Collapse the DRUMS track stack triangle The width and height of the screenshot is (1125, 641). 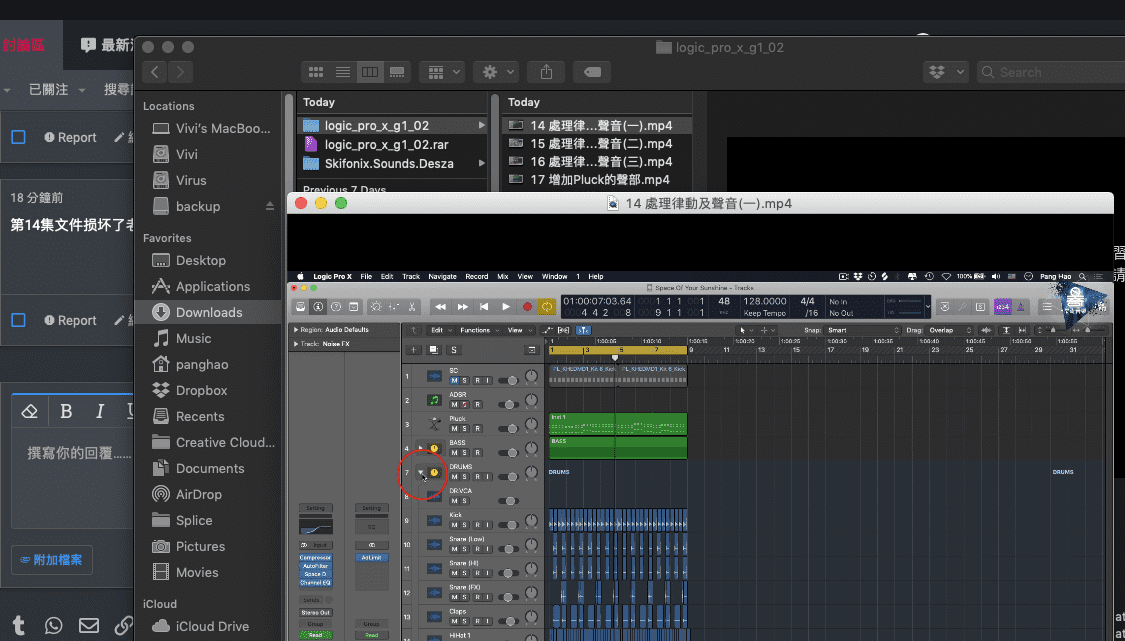(x=422, y=471)
